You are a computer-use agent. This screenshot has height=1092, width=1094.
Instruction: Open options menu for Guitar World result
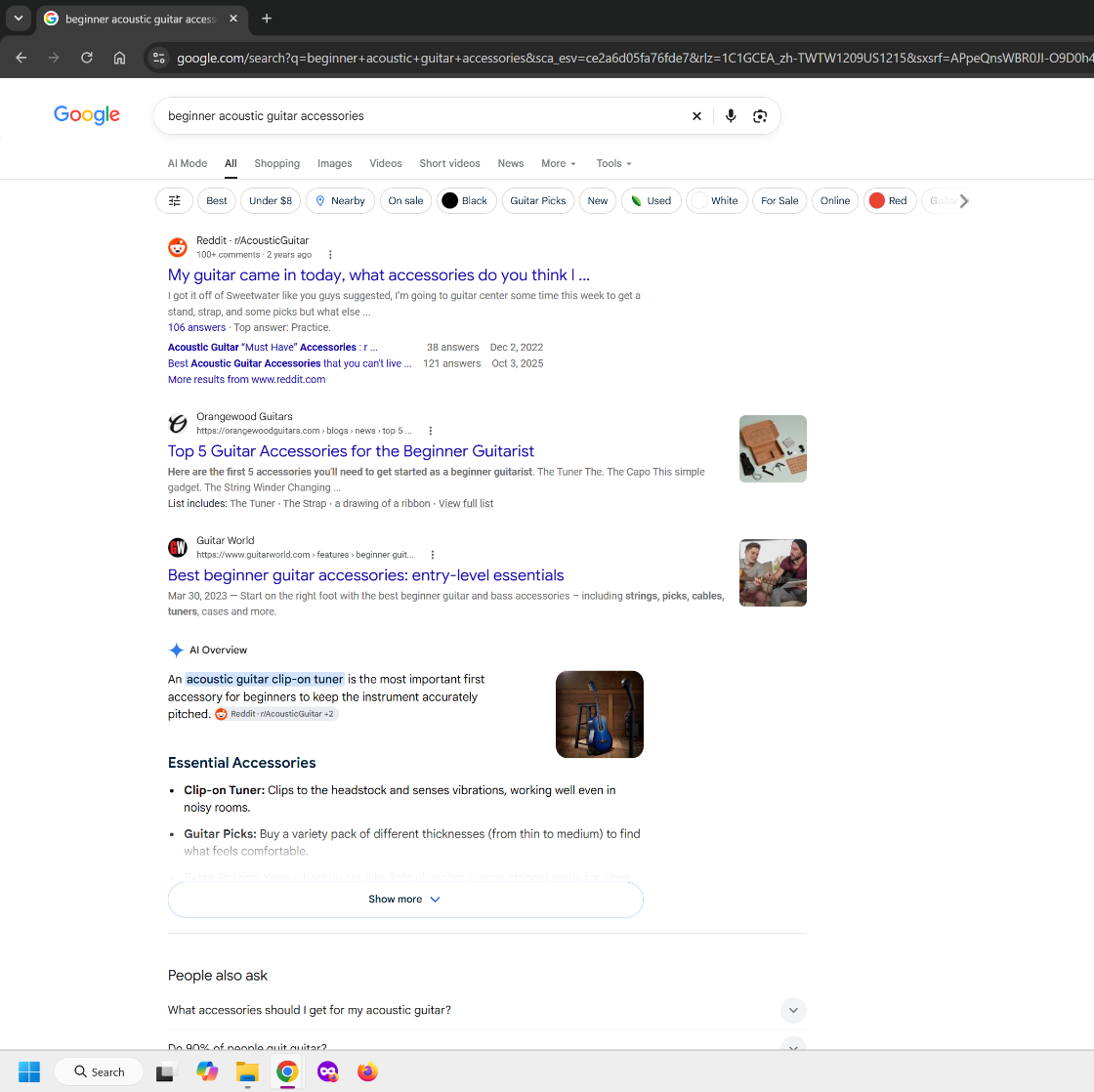(x=433, y=555)
